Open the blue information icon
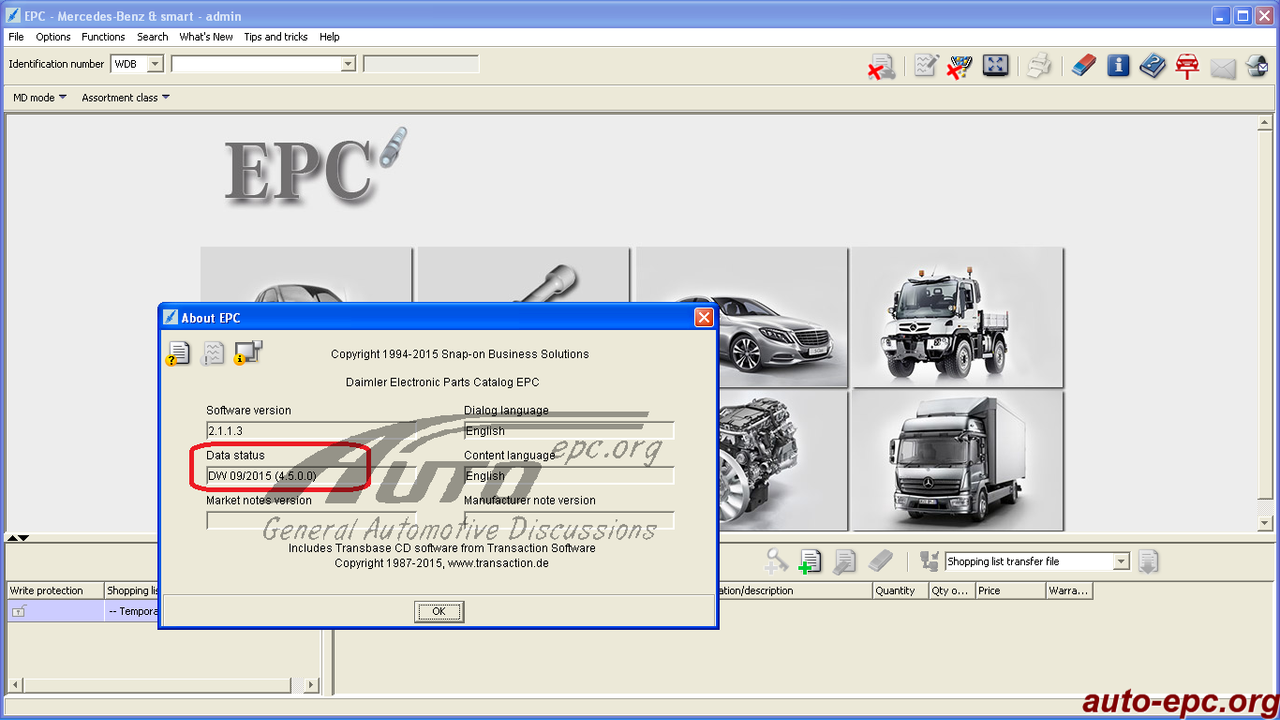This screenshot has height=720, width=1280. 1118,66
